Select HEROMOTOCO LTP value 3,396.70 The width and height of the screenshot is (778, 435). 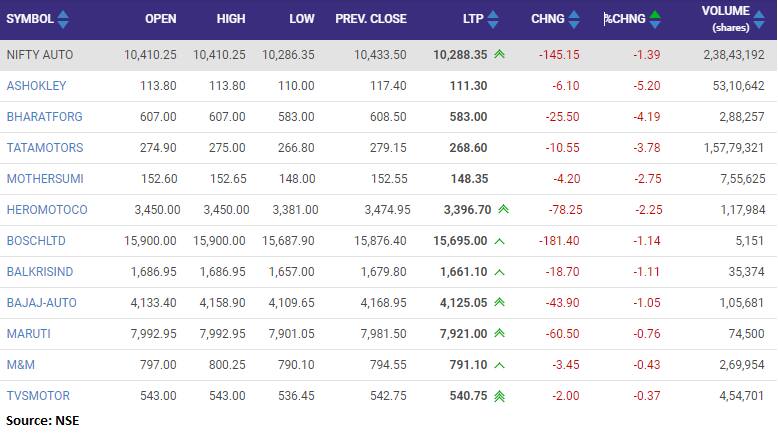tap(467, 209)
